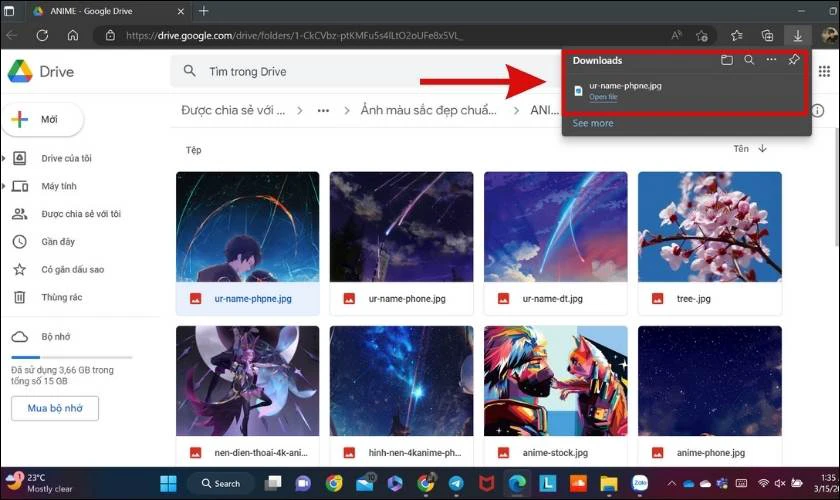The width and height of the screenshot is (840, 500).
Task: Toggle sort direction arrow next to Tên
Action: (762, 148)
